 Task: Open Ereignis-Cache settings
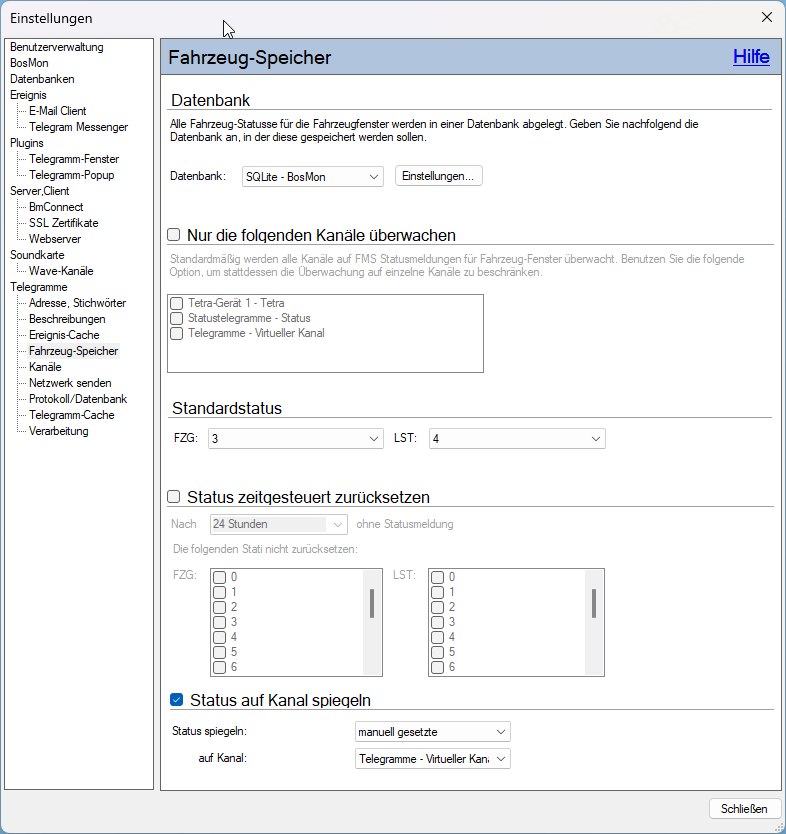pyautogui.click(x=64, y=335)
